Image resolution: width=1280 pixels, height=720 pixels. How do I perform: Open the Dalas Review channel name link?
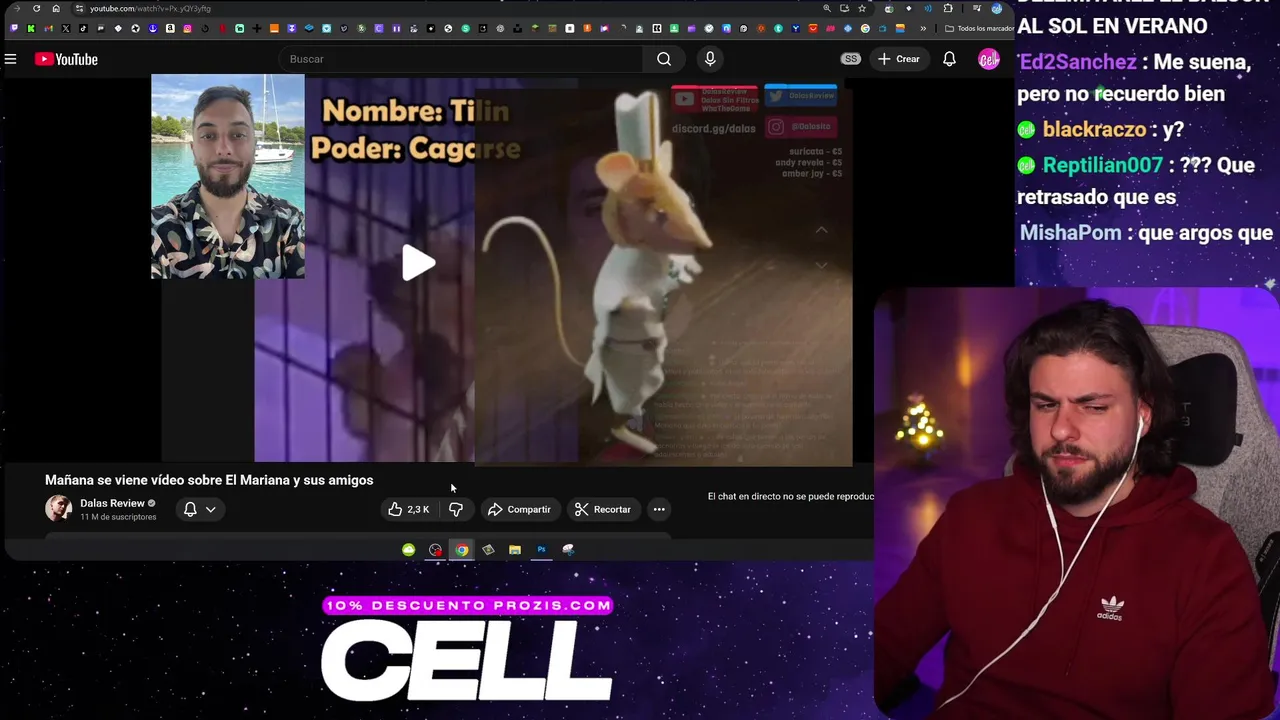(x=112, y=503)
